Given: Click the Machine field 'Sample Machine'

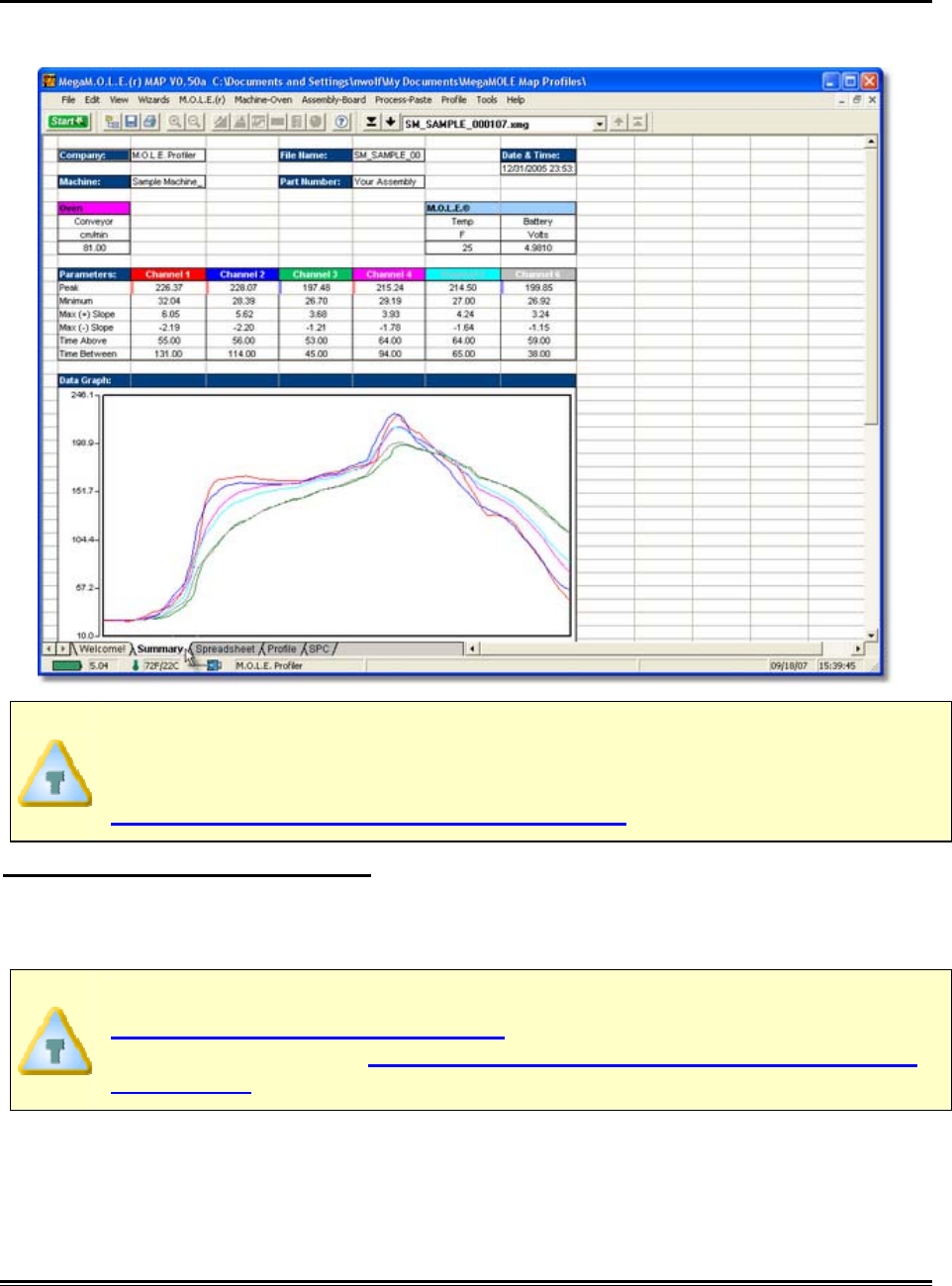Looking at the screenshot, I should point(168,182).
